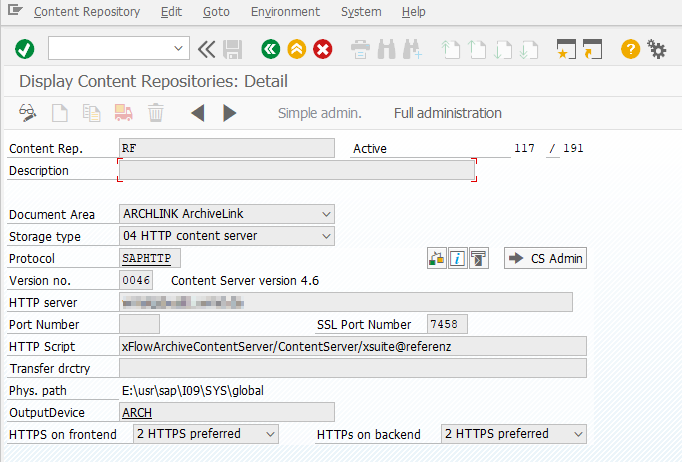
Task: Go to next entry with right arrow
Action: click(230, 113)
